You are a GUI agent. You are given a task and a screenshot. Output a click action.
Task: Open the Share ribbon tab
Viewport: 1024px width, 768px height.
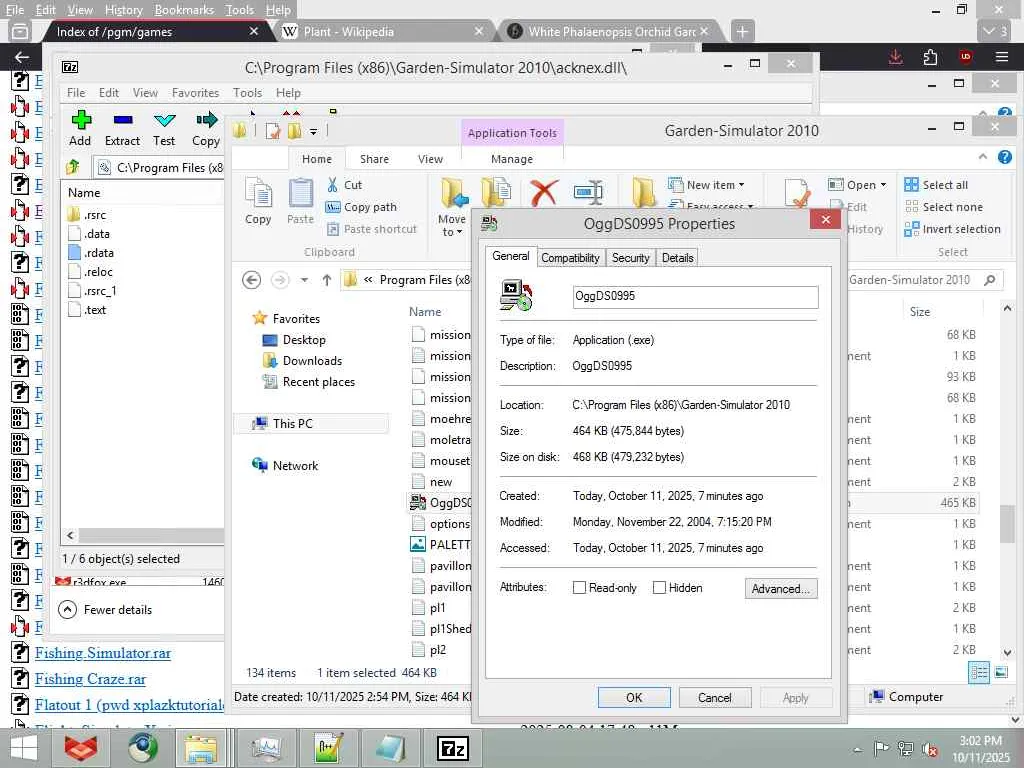tap(374, 159)
